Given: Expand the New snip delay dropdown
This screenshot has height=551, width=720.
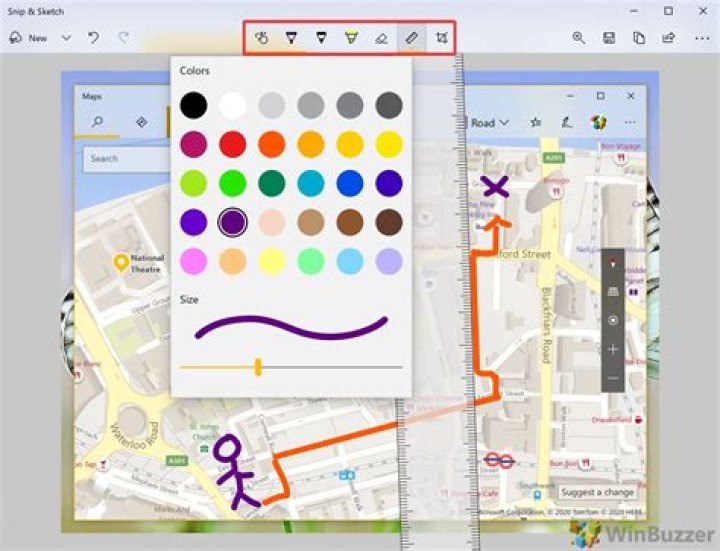Looking at the screenshot, I should (67, 38).
